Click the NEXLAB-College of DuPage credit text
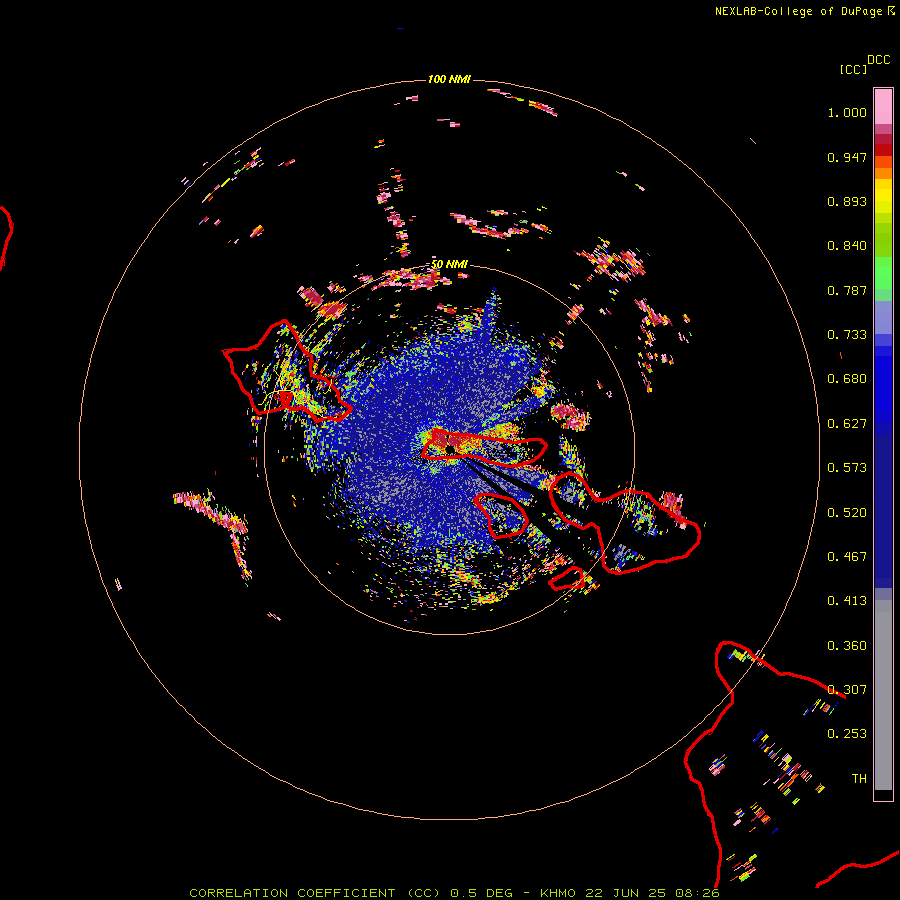Image resolution: width=900 pixels, height=900 pixels. [x=798, y=11]
